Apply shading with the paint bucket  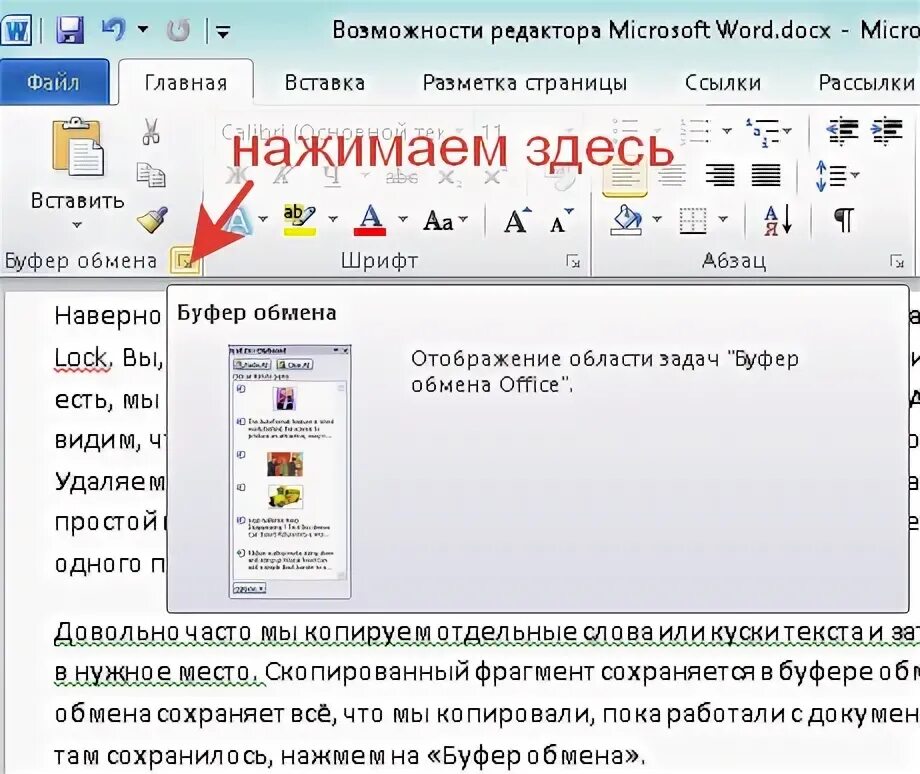[628, 220]
